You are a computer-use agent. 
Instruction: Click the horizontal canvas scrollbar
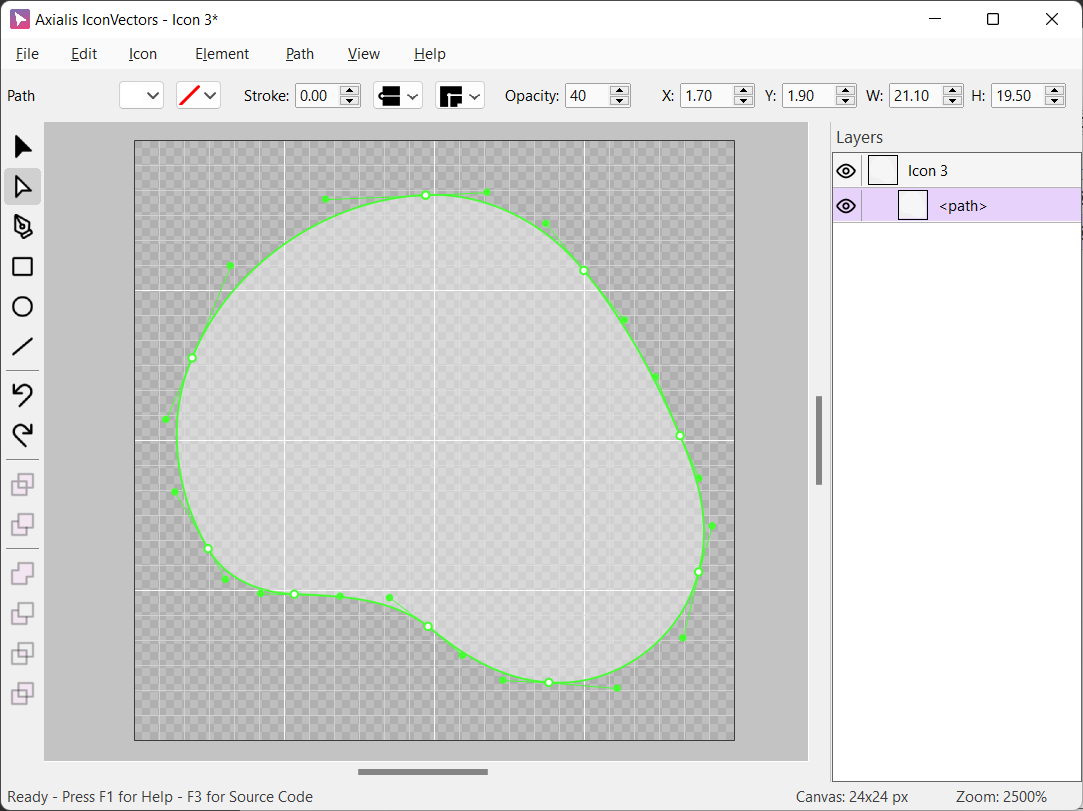coord(423,772)
